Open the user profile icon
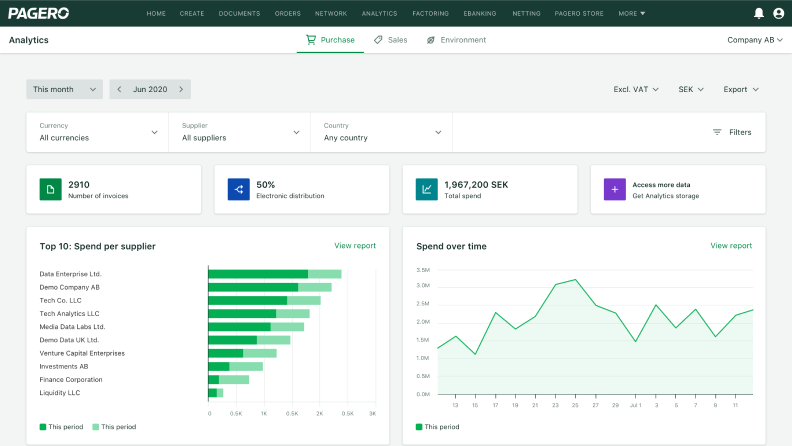Screen dimensions: 792x446 pyautogui.click(x=778, y=13)
